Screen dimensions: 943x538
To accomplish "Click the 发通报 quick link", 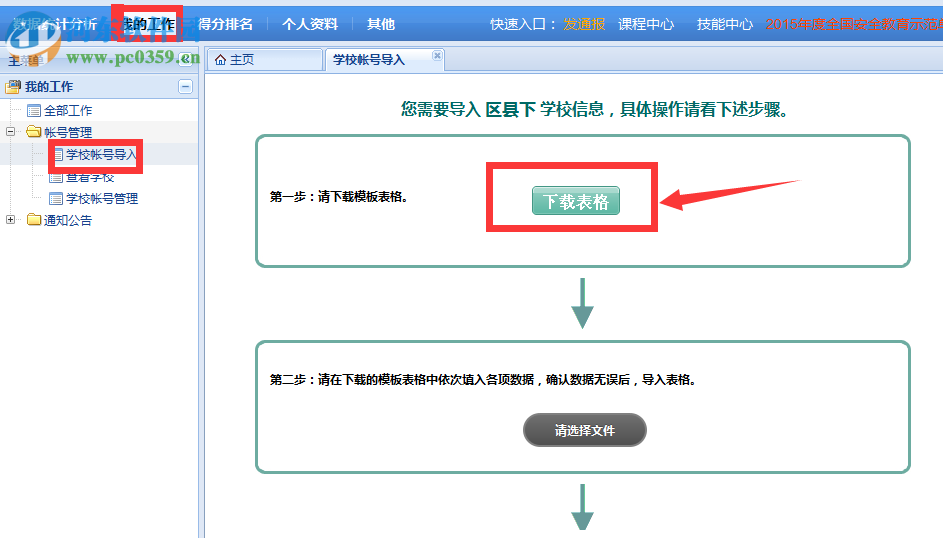I will tap(584, 24).
